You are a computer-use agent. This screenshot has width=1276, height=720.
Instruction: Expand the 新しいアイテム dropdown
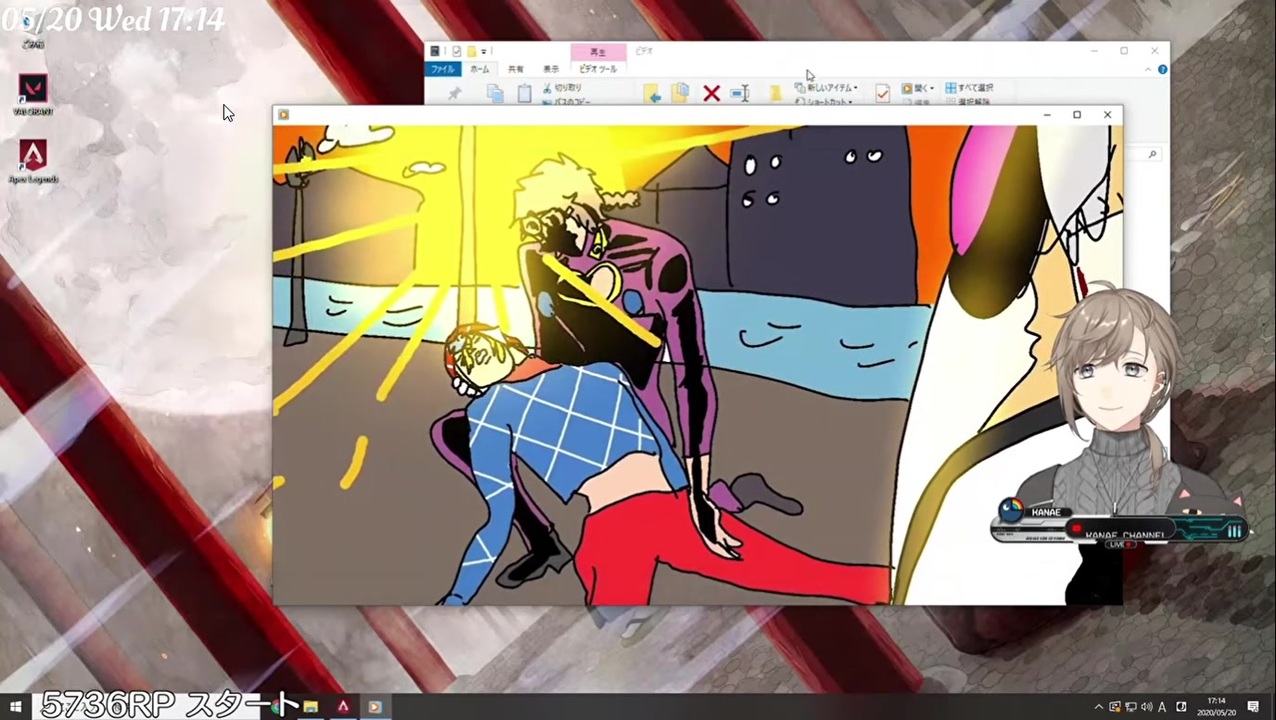[826, 88]
